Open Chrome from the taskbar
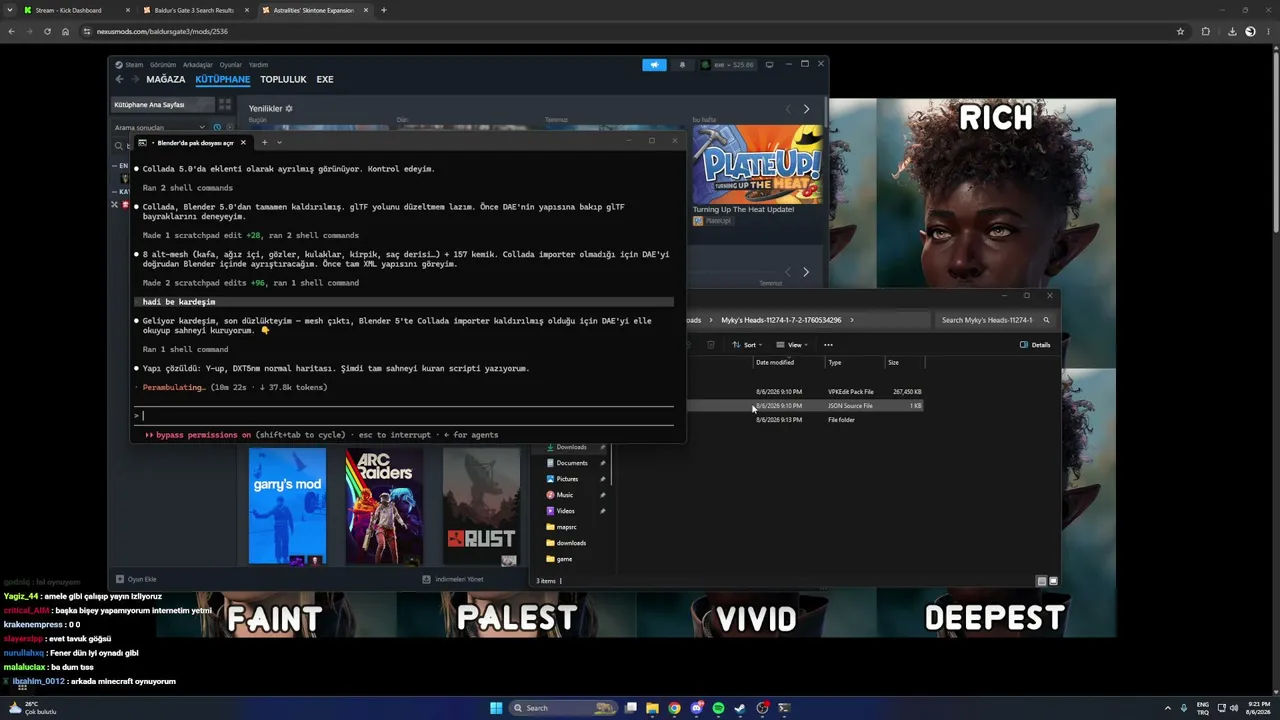 [674, 708]
